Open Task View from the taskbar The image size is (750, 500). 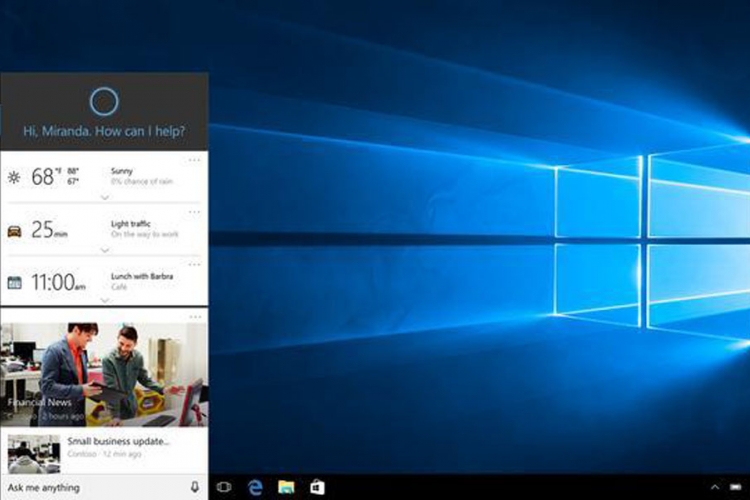click(224, 487)
